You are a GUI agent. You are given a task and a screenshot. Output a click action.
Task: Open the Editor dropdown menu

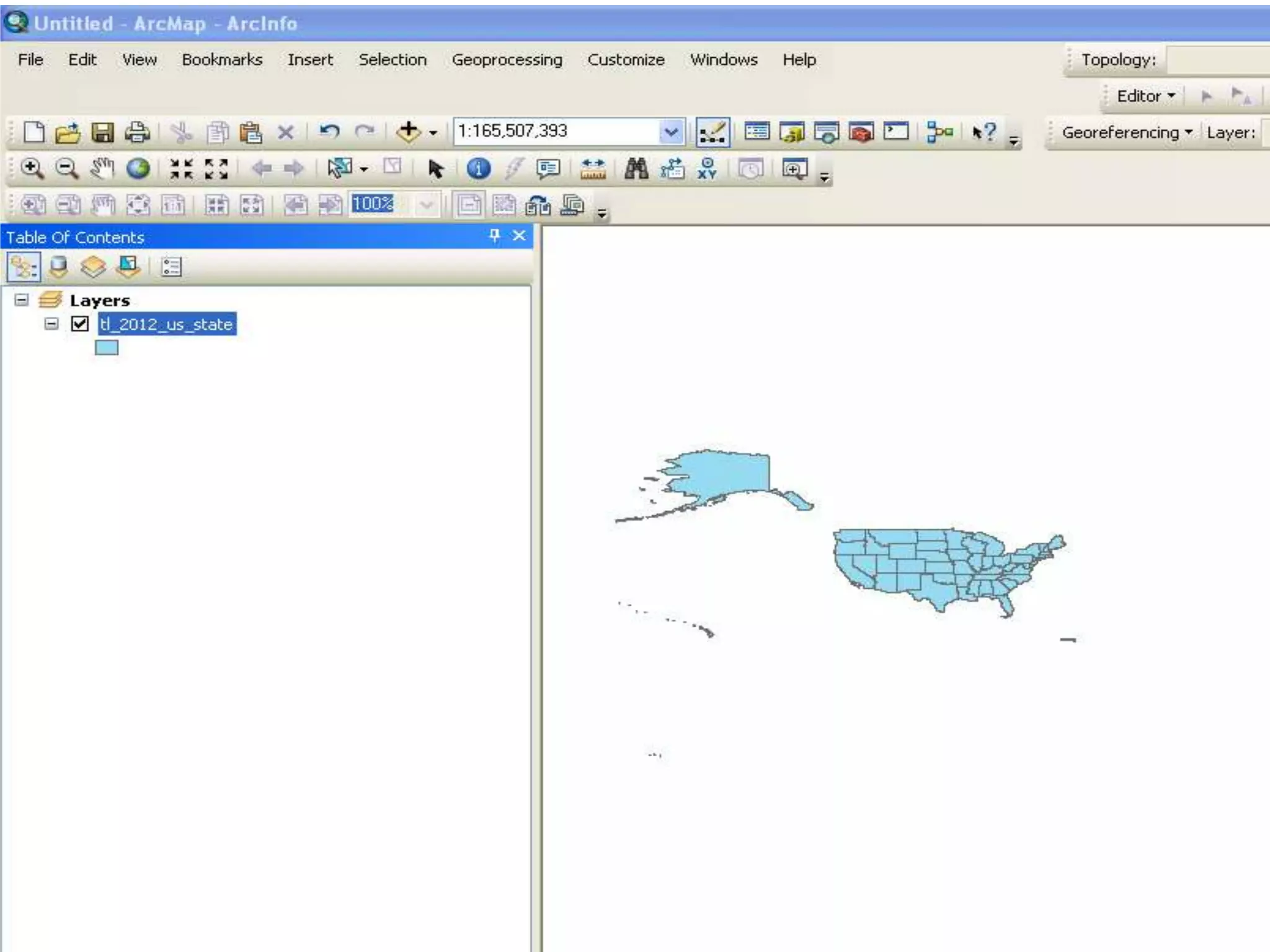tap(1145, 96)
